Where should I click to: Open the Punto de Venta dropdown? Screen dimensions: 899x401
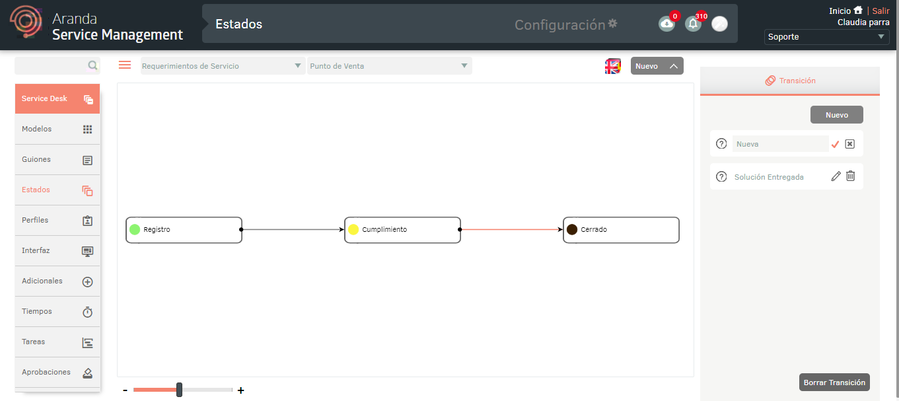click(389, 66)
